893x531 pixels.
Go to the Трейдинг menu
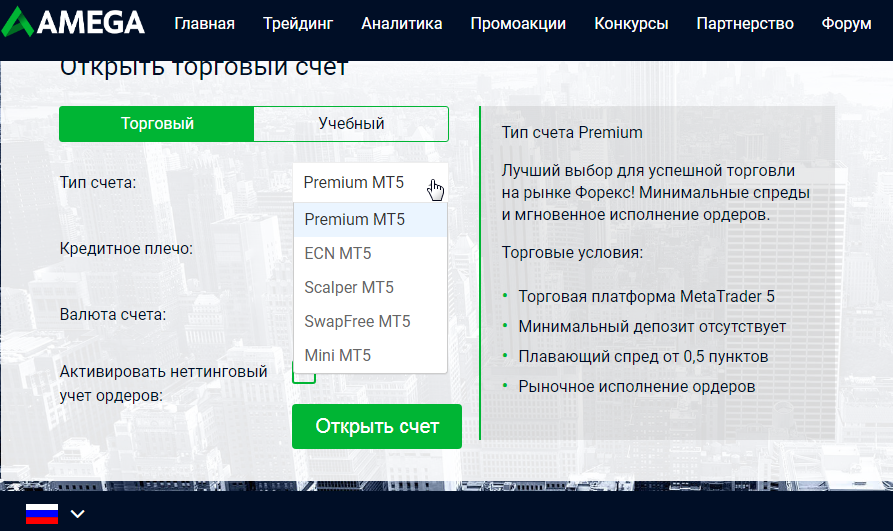pos(298,24)
